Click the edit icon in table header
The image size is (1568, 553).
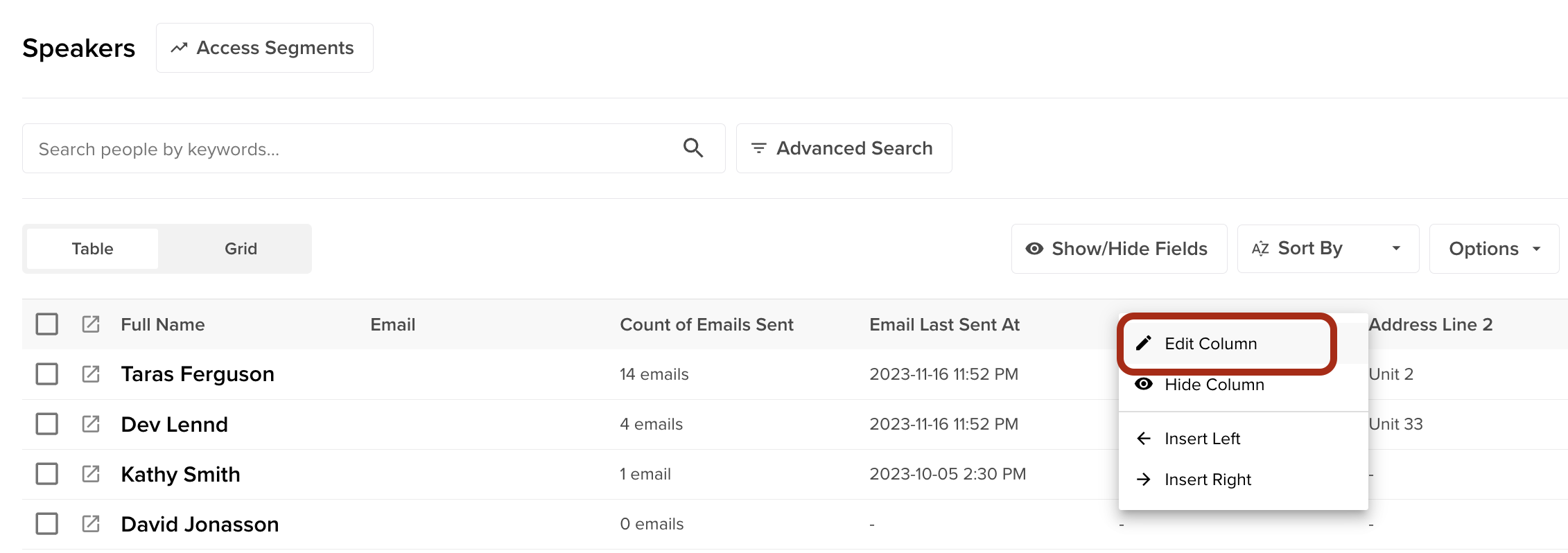[91, 324]
